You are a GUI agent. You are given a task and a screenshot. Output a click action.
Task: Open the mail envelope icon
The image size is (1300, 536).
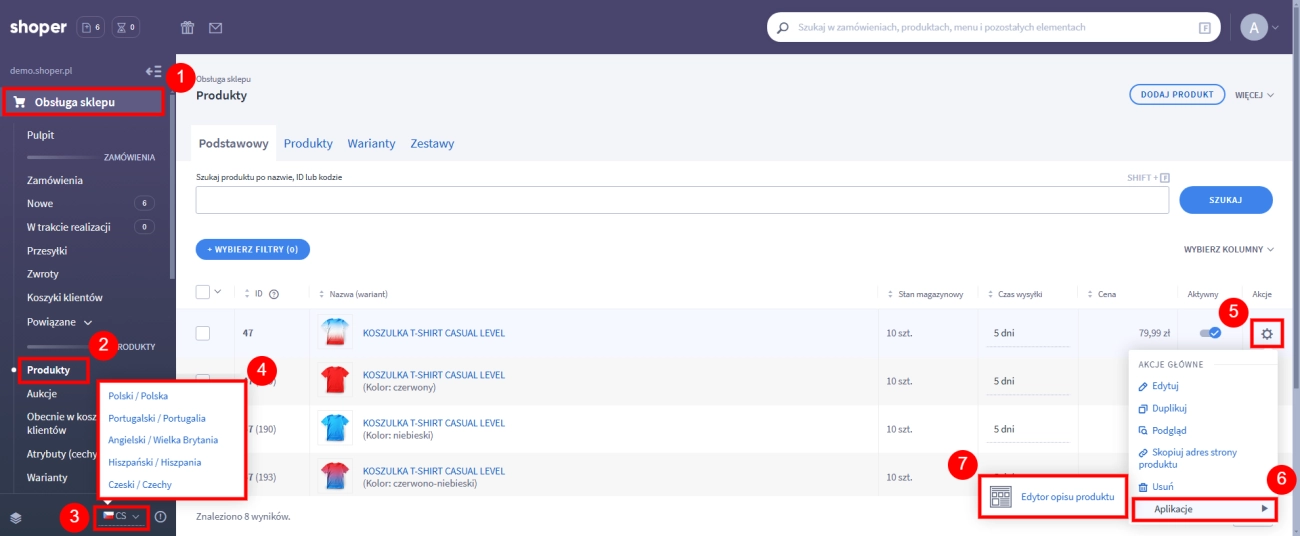(x=215, y=27)
